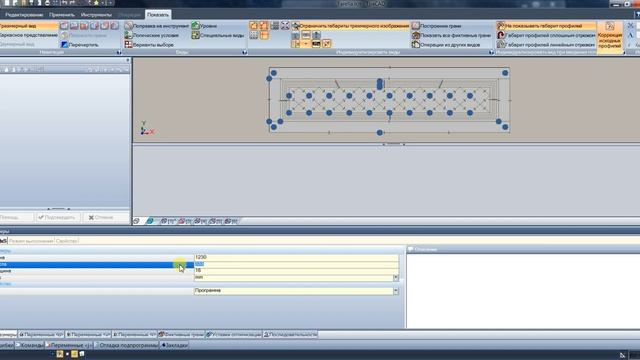Open the Отладка подпрограммы panel tab
The image size is (640, 360).
126,345
